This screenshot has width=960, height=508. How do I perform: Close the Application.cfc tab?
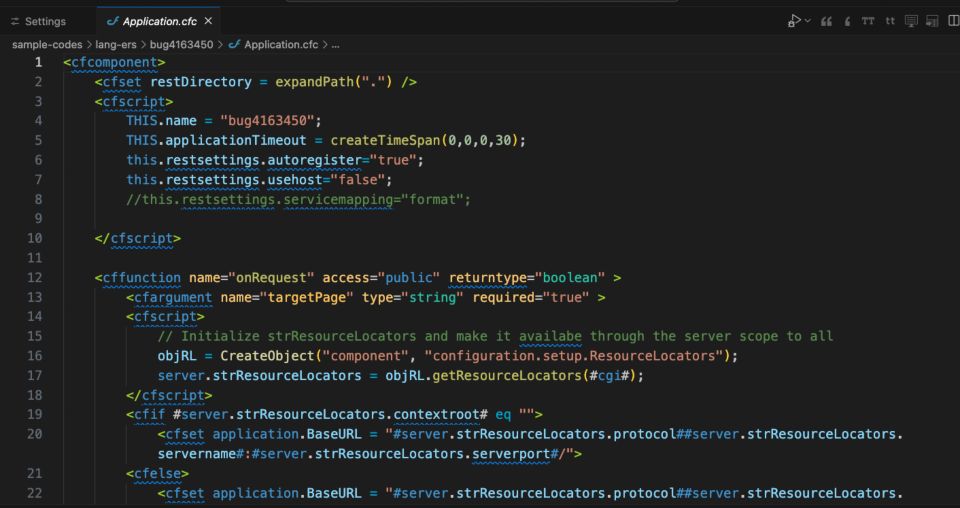click(208, 21)
